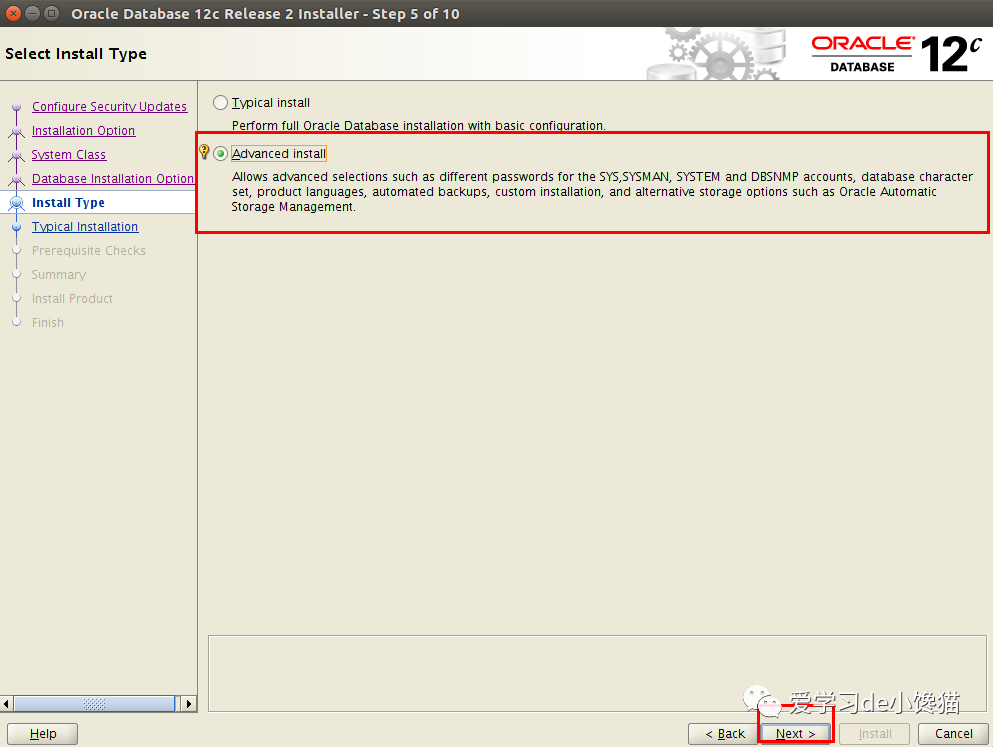Click the Help button
The width and height of the screenshot is (993, 747).
tap(42, 734)
